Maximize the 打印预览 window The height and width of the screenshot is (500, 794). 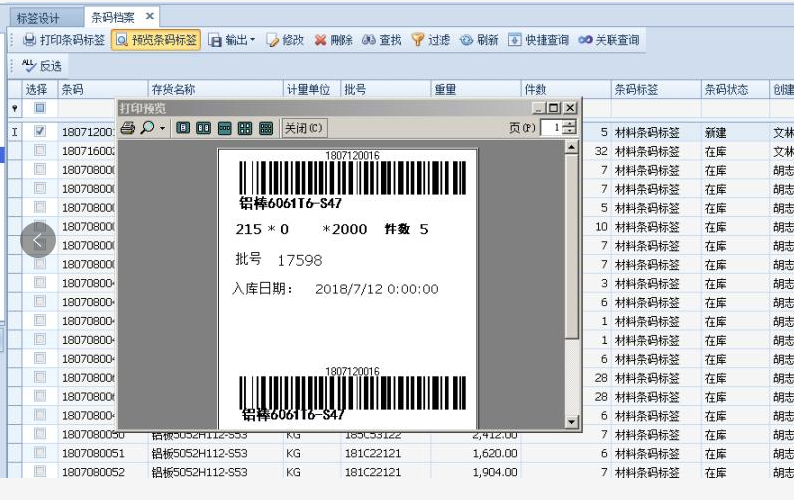coord(554,108)
